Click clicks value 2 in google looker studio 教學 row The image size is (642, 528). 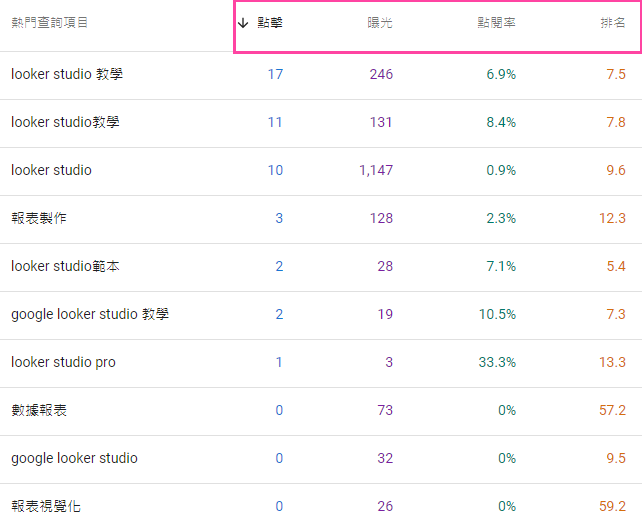point(279,314)
